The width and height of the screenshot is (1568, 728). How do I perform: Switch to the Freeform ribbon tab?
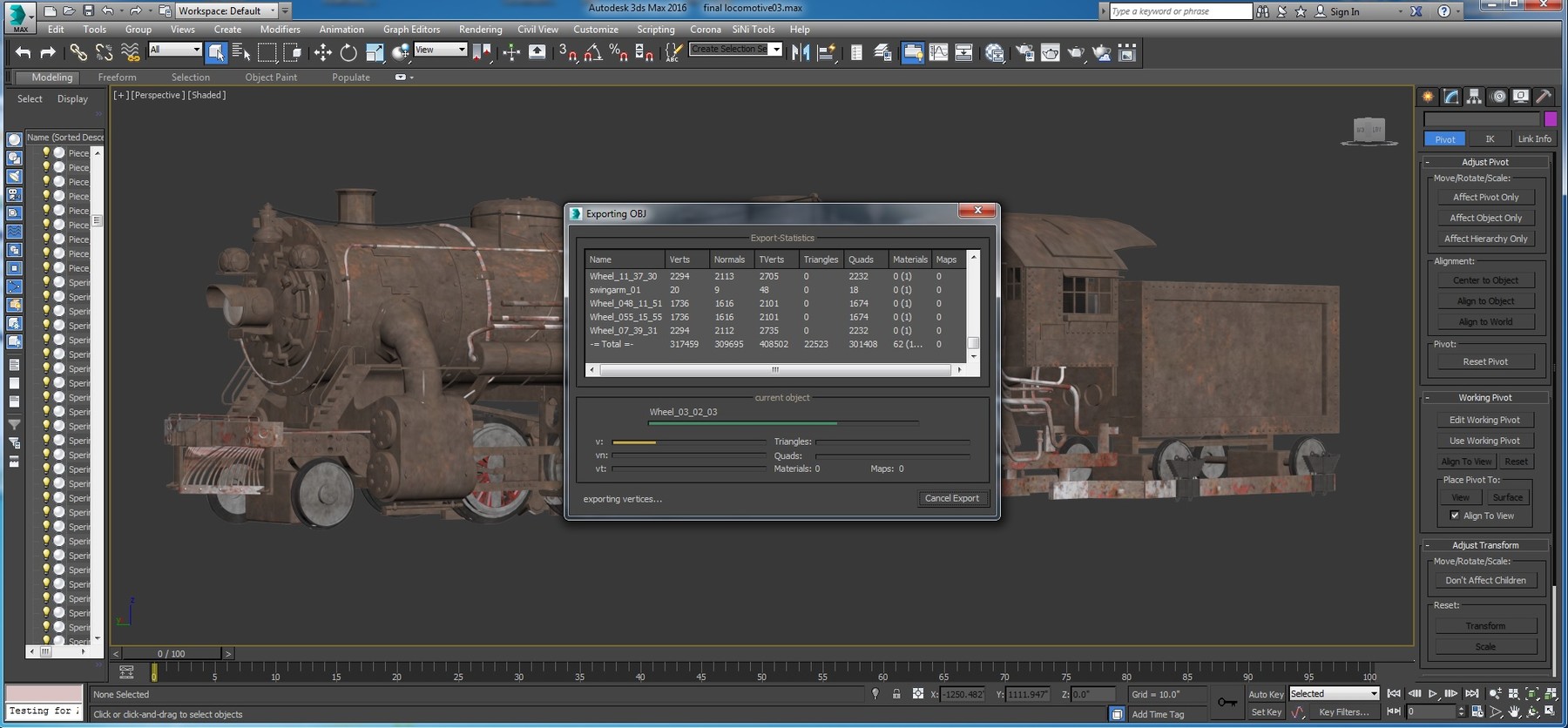point(117,78)
